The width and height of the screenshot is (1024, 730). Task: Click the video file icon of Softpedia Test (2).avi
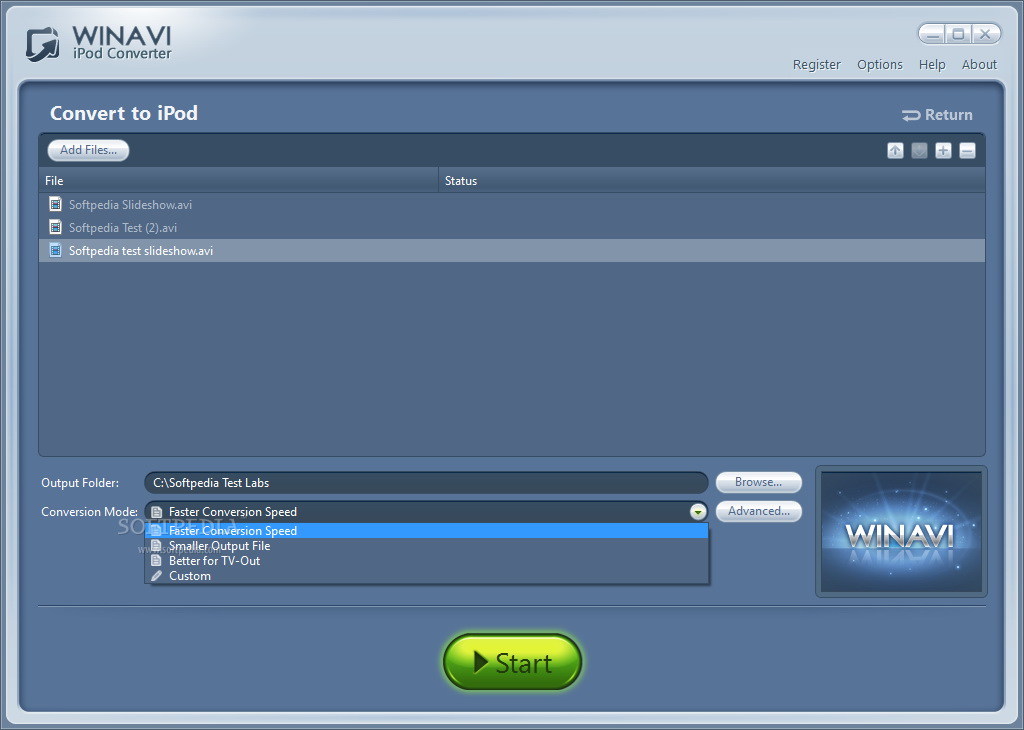56,227
